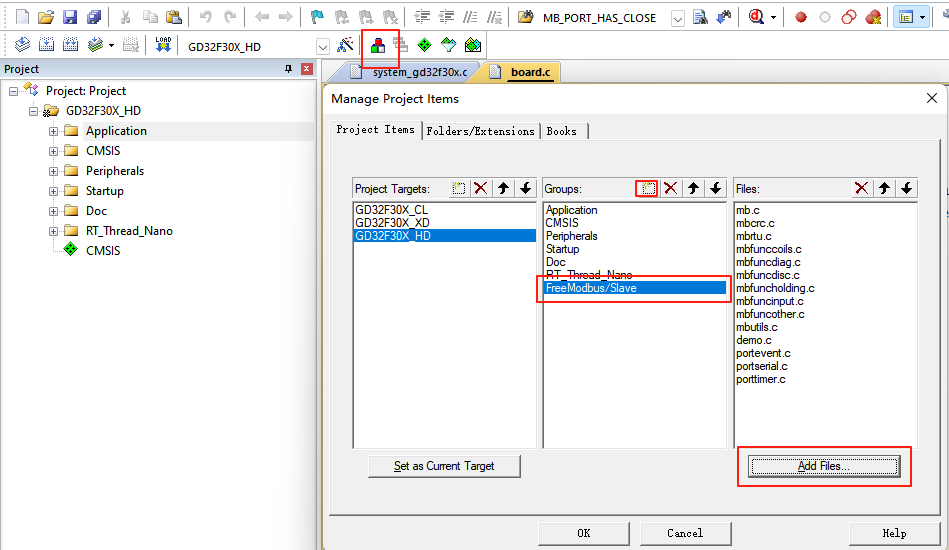Save the current file
This screenshot has height=550, width=949.
click(70, 17)
